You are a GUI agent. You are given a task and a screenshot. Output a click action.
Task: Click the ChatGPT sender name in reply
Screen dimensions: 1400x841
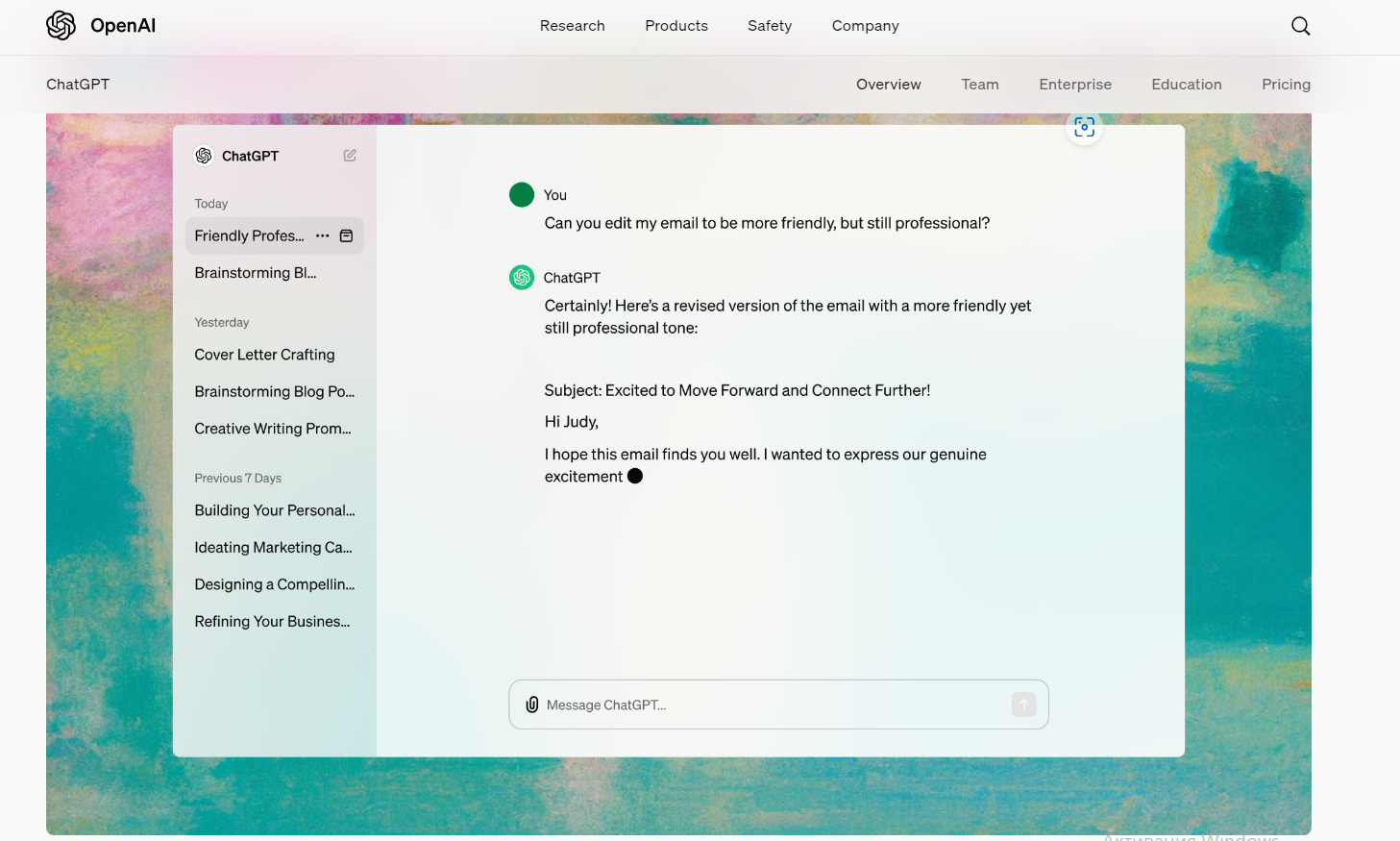point(572,278)
